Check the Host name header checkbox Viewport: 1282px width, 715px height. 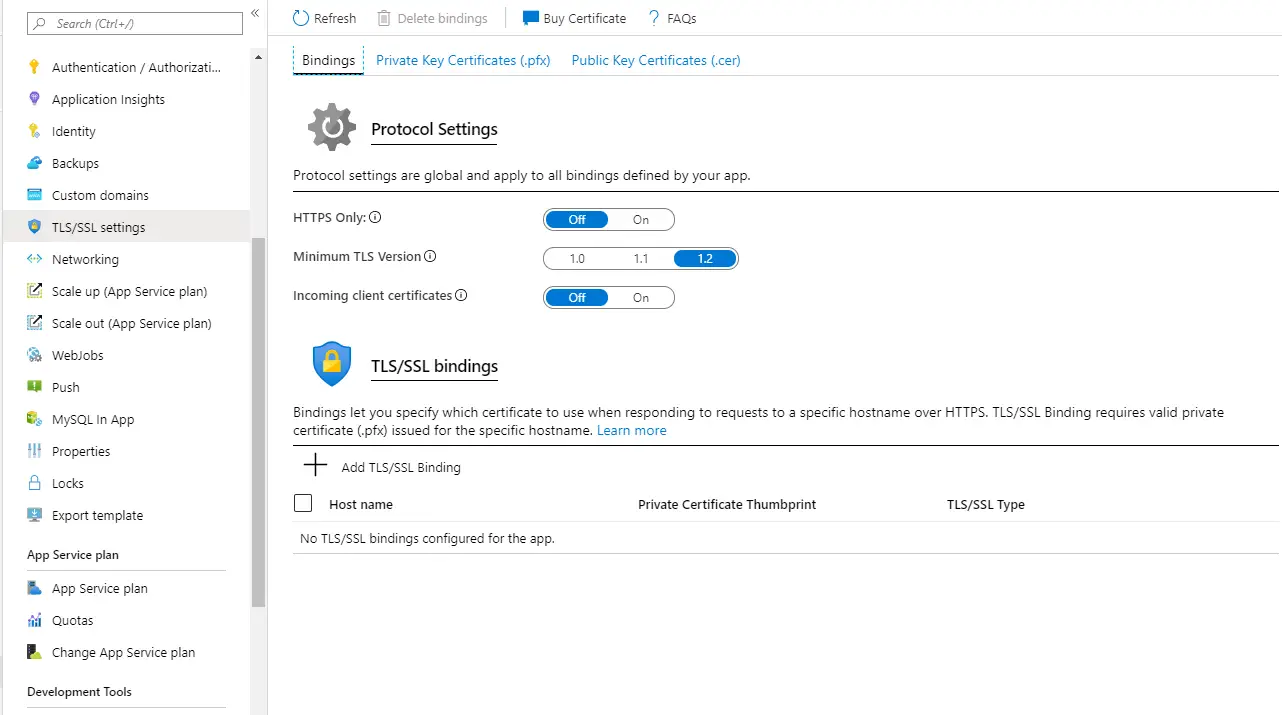click(x=303, y=503)
